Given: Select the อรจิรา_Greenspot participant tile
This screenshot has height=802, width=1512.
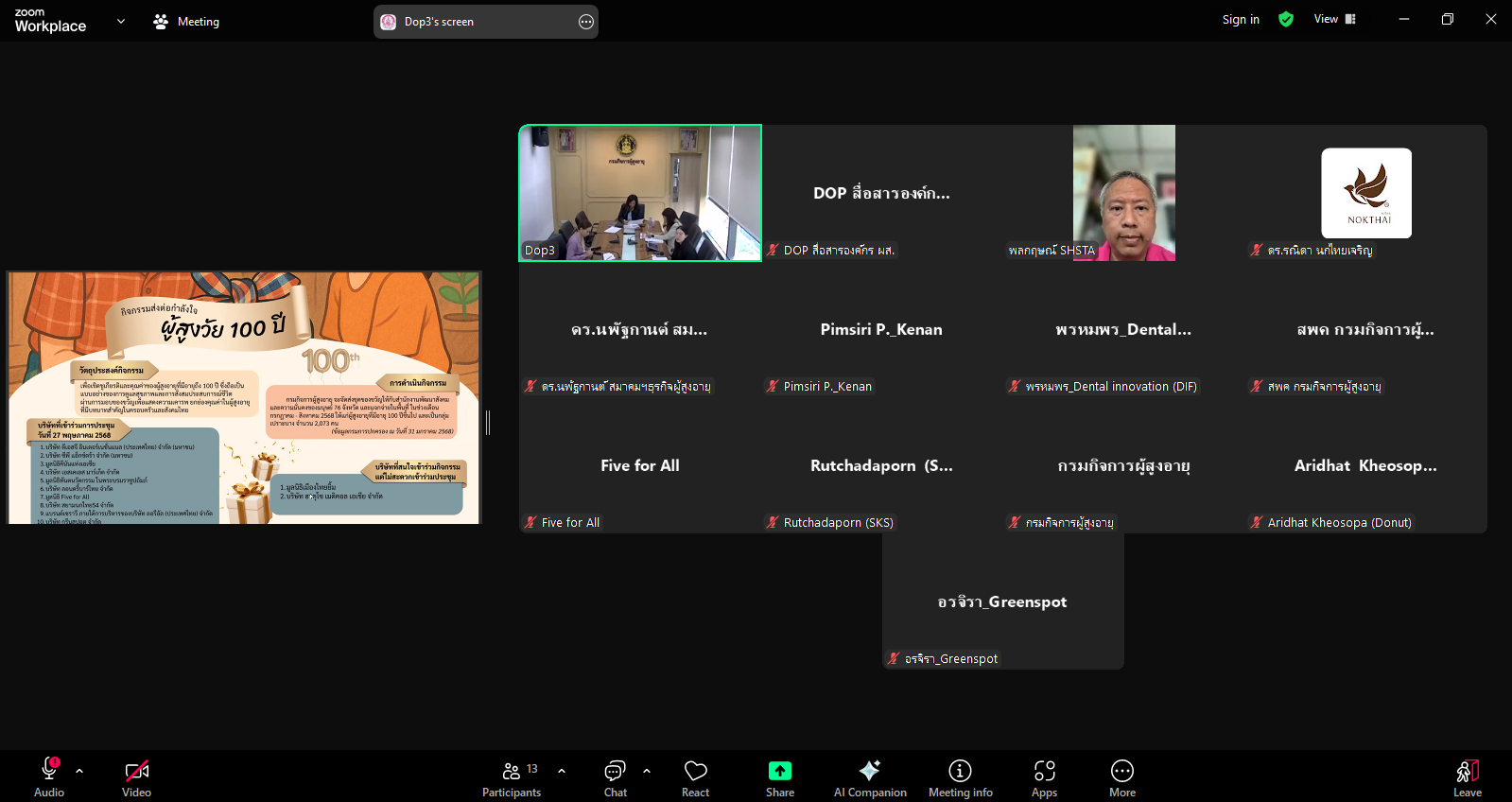Looking at the screenshot, I should tap(1003, 601).
